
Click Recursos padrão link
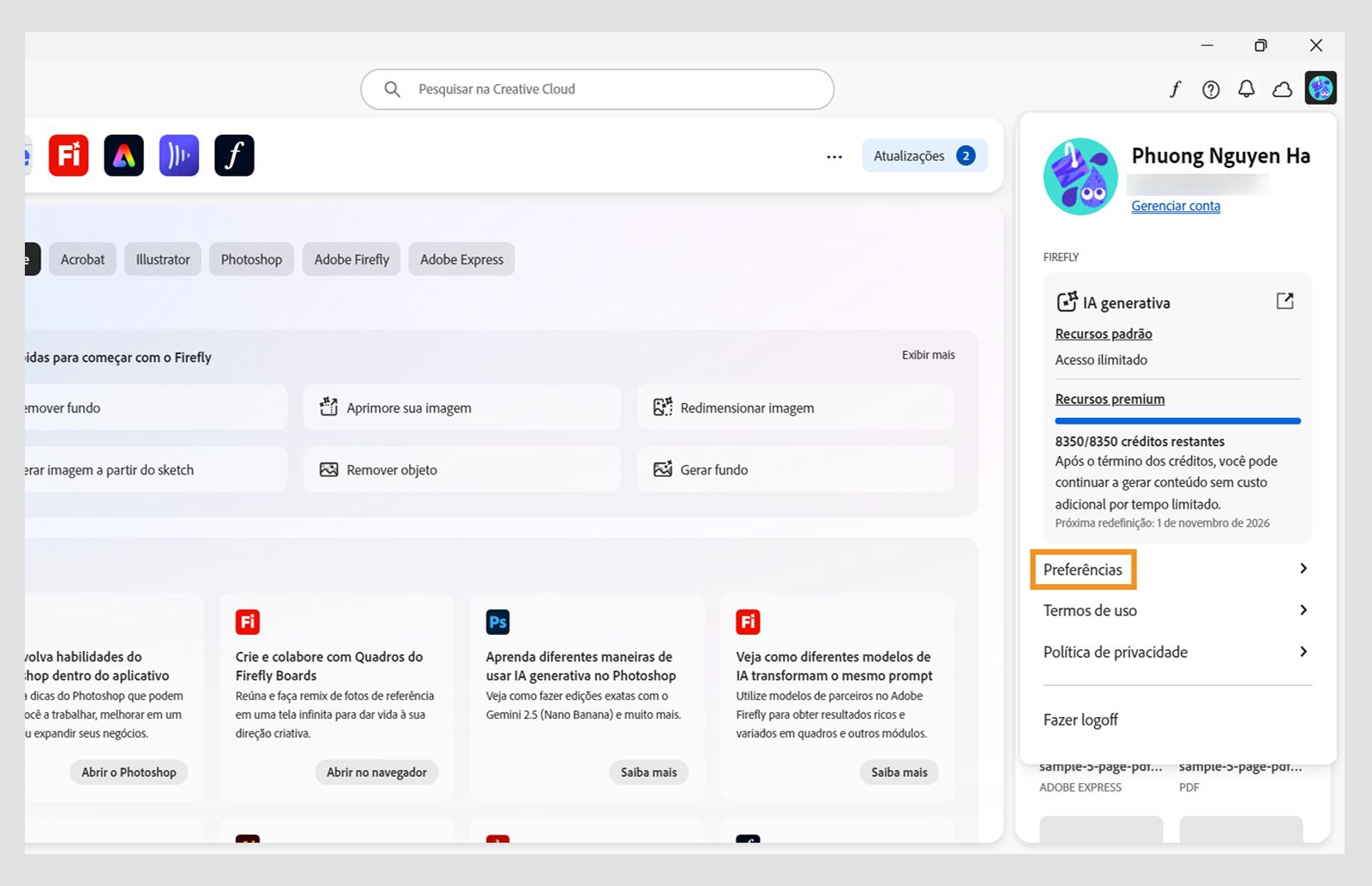click(1104, 334)
